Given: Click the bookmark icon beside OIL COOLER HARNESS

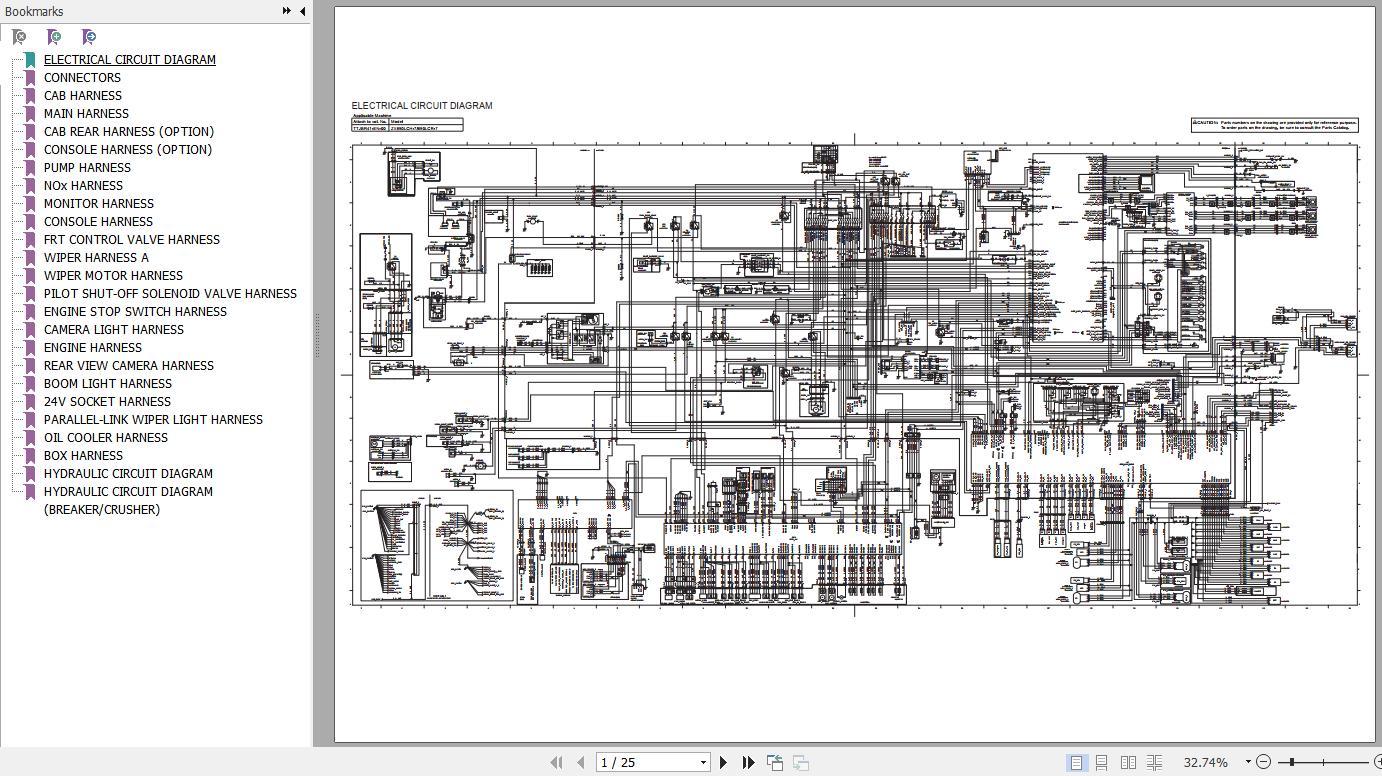Looking at the screenshot, I should (x=30, y=437).
